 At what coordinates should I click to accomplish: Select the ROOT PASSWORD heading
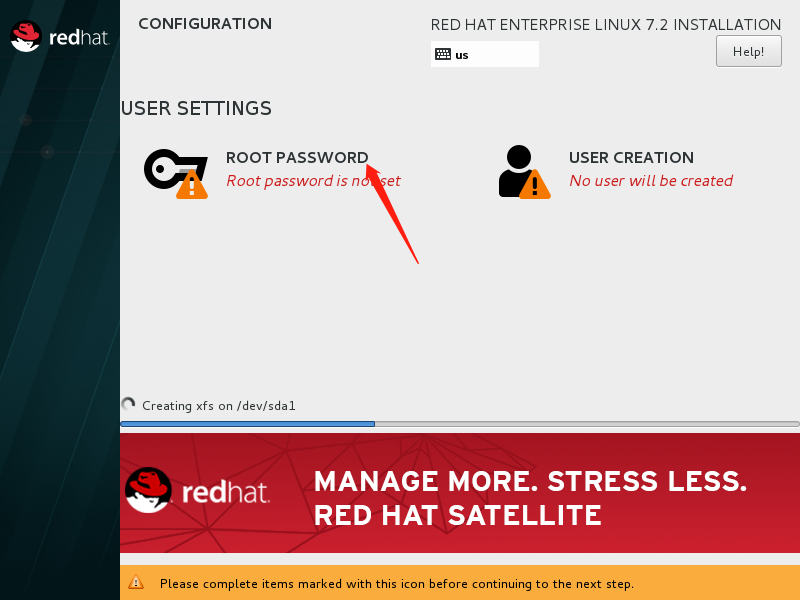point(297,158)
